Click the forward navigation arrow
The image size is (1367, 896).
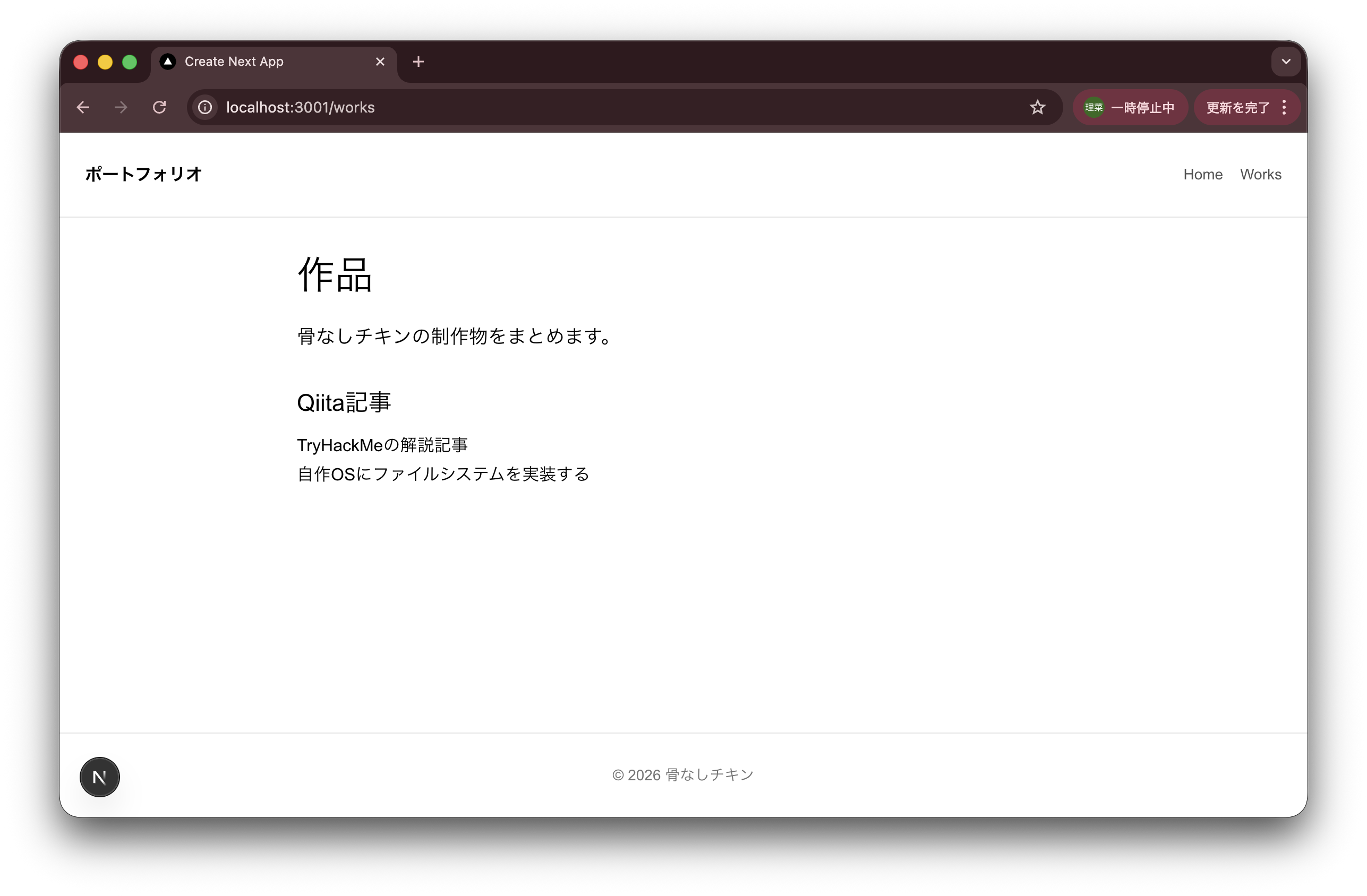121,107
